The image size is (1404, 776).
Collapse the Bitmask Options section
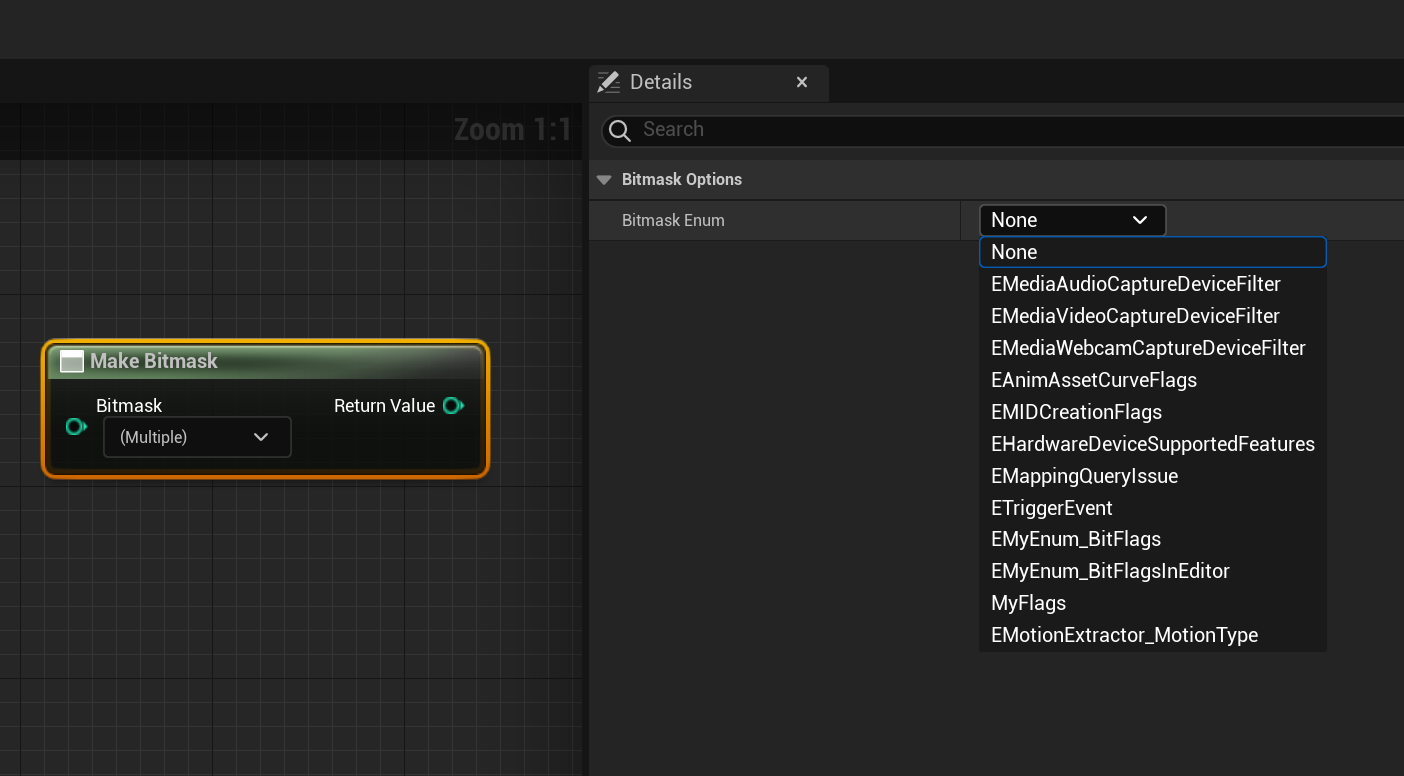(x=603, y=180)
